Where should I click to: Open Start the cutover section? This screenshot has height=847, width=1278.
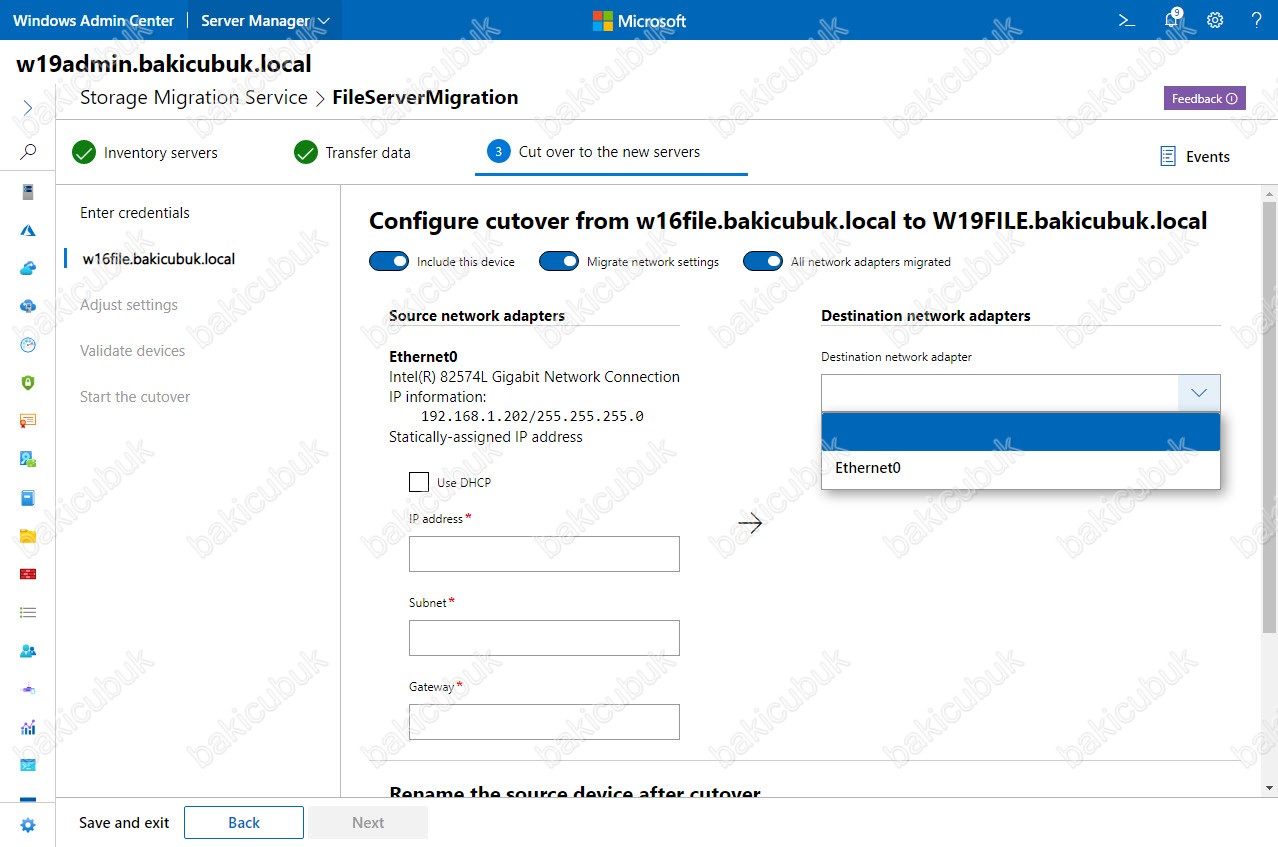click(x=135, y=397)
